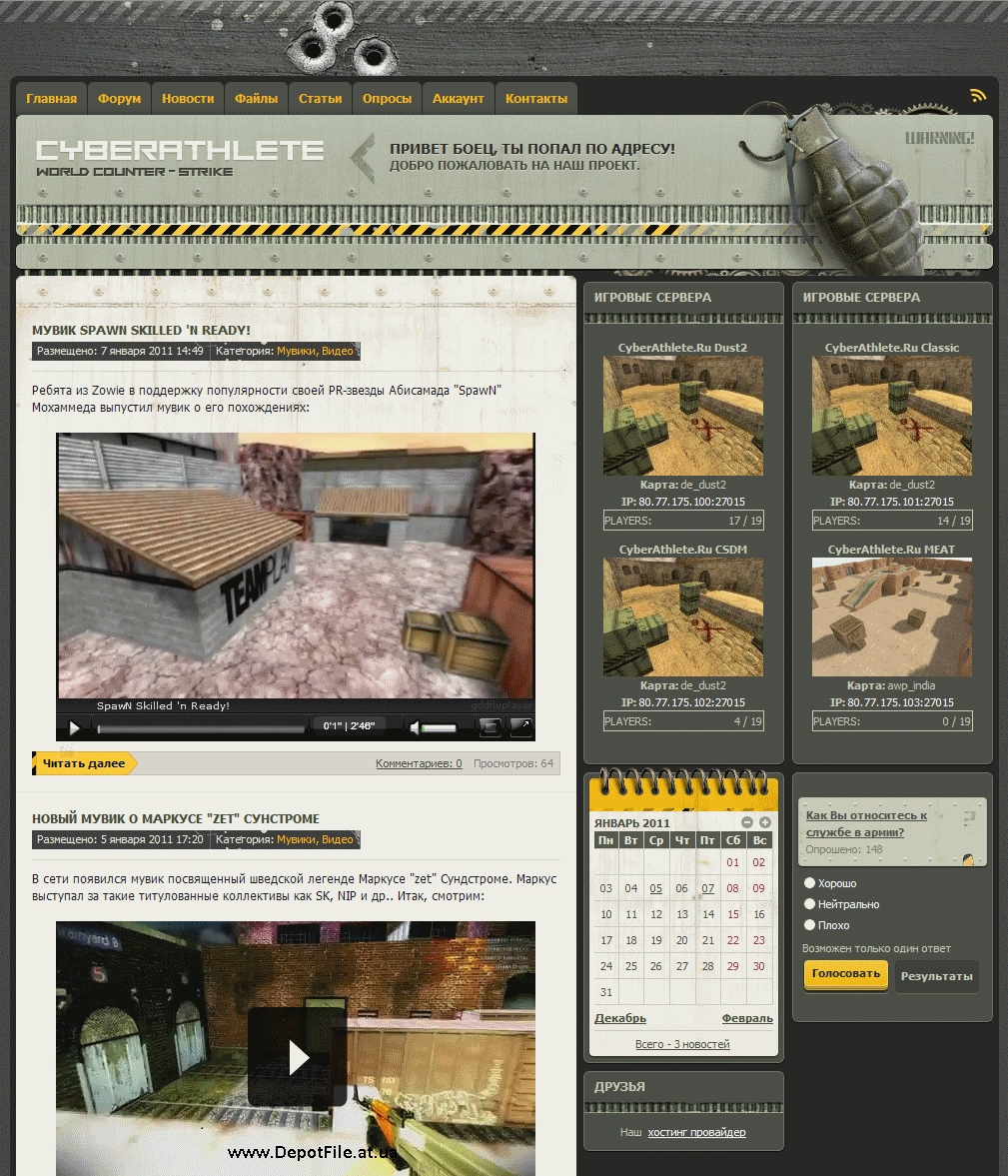Click the CyberAthlete World Counter-Strike logo
The width and height of the screenshot is (1008, 1176).
tap(180, 158)
